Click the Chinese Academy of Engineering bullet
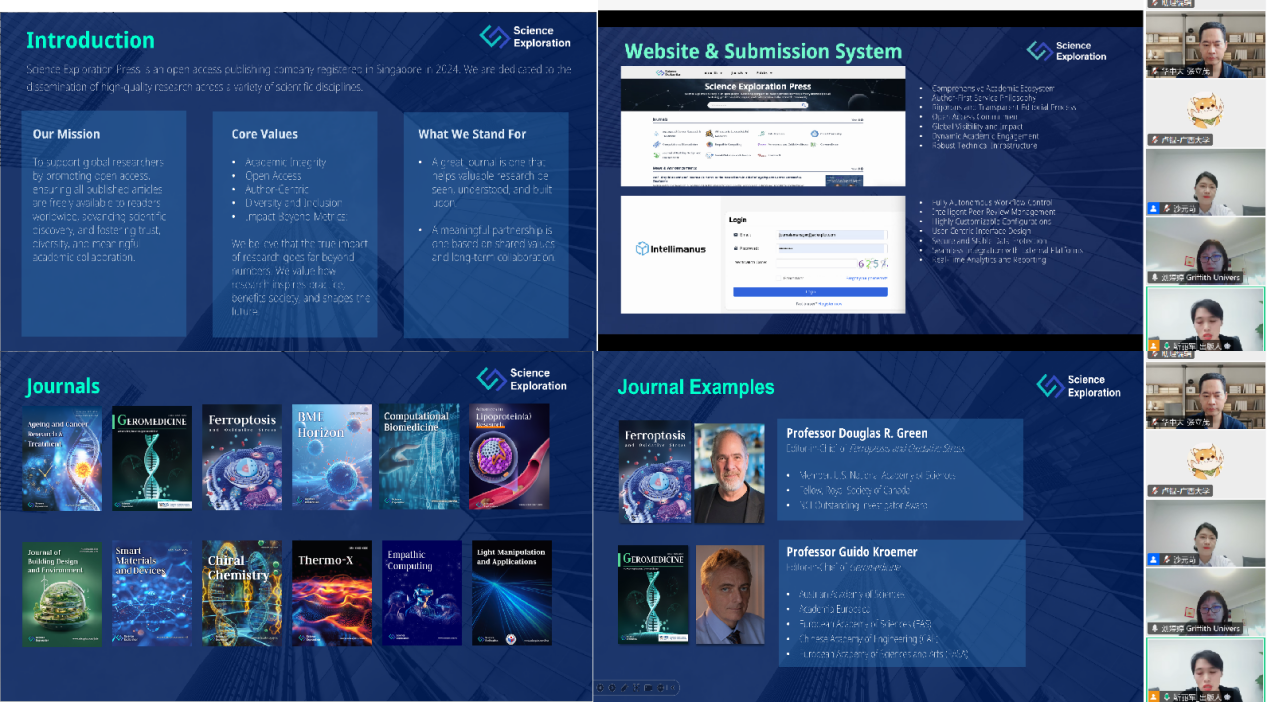The width and height of the screenshot is (1267, 702). click(866, 638)
